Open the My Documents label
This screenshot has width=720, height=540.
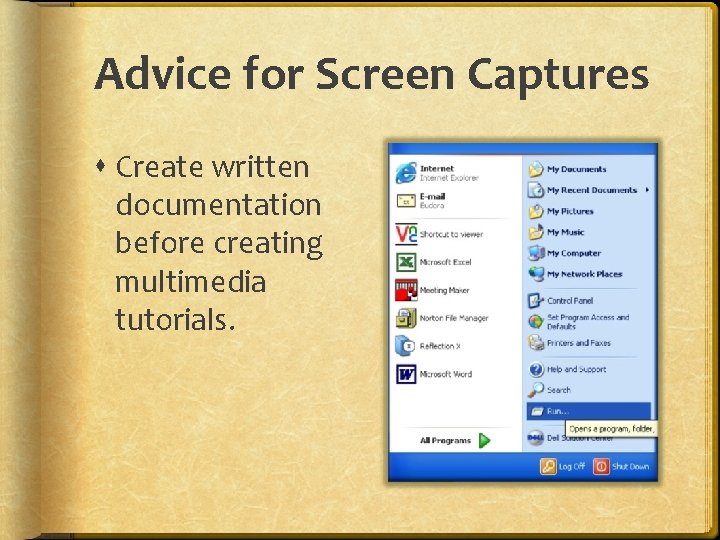[577, 169]
